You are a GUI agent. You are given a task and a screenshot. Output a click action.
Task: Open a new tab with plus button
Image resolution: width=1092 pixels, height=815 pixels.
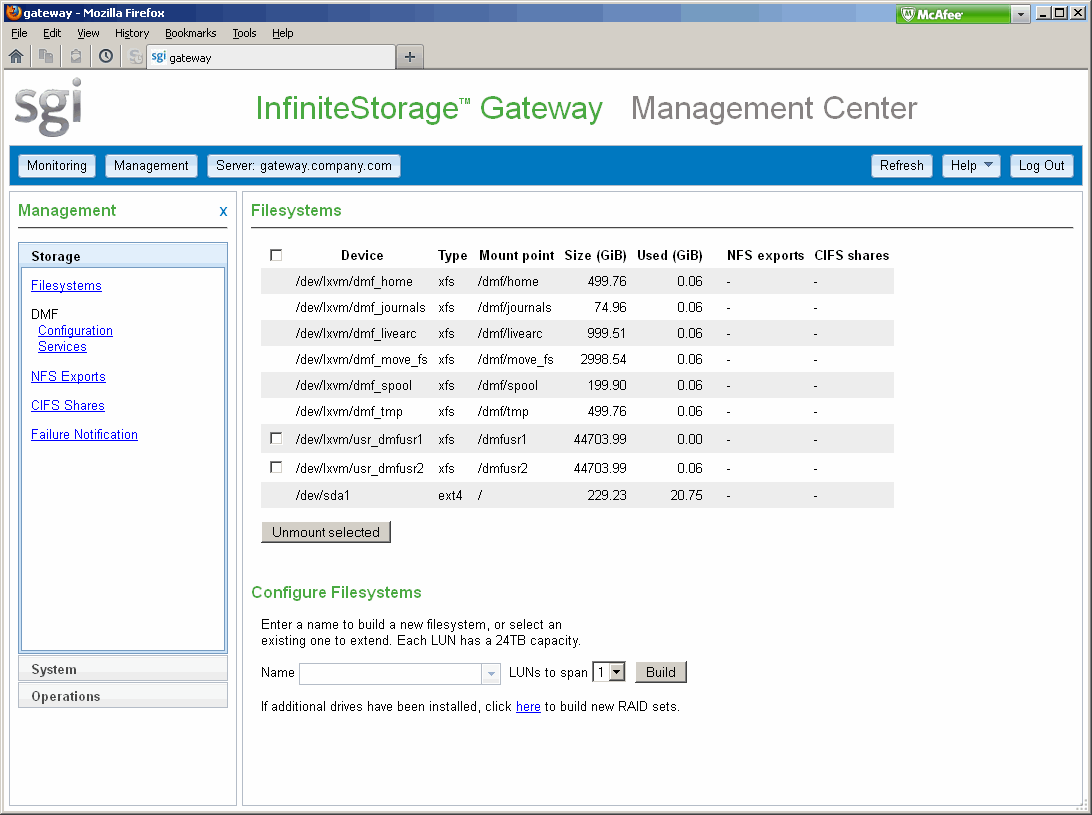(x=410, y=57)
